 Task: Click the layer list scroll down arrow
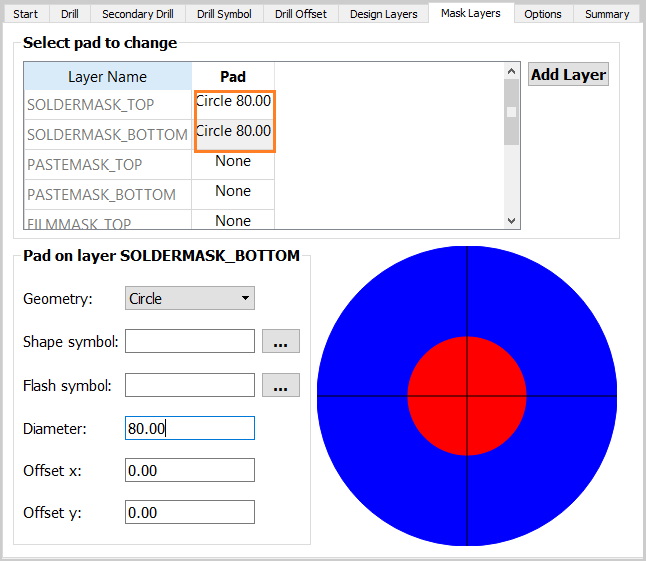511,221
